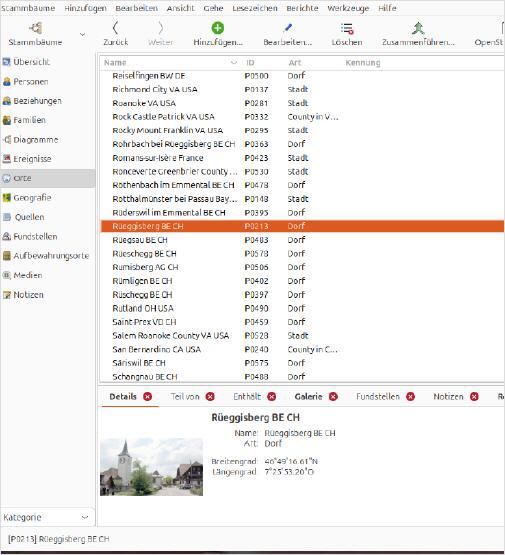The image size is (505, 555).
Task: Expand the dropdown arrow beside Stammbäume
Action: click(x=82, y=34)
